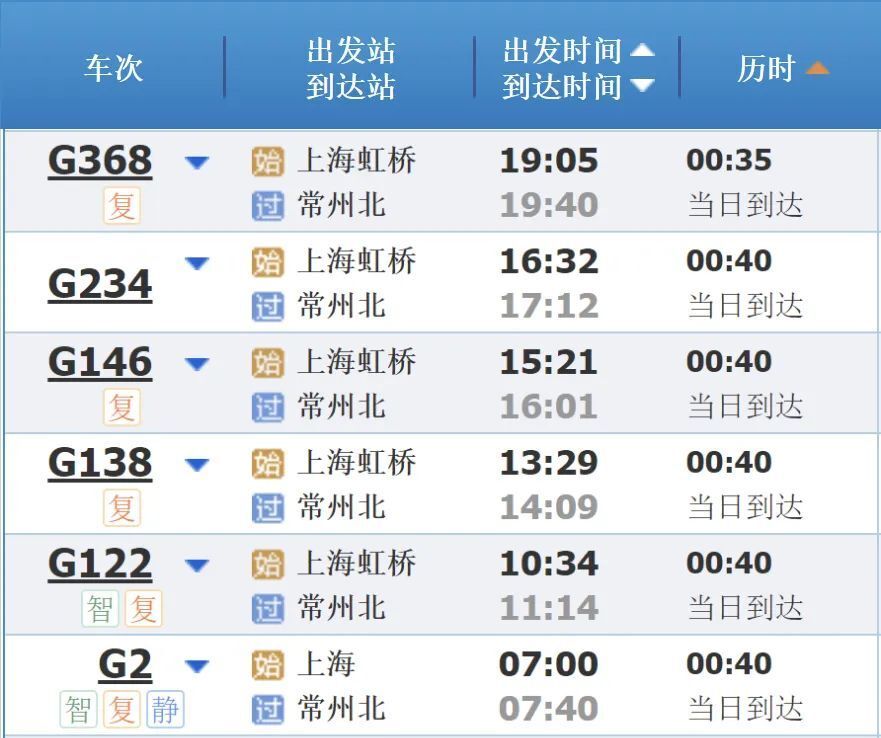The image size is (881, 738).
Task: Click the 静 quiet-carriage badge under G2
Action: (x=169, y=708)
